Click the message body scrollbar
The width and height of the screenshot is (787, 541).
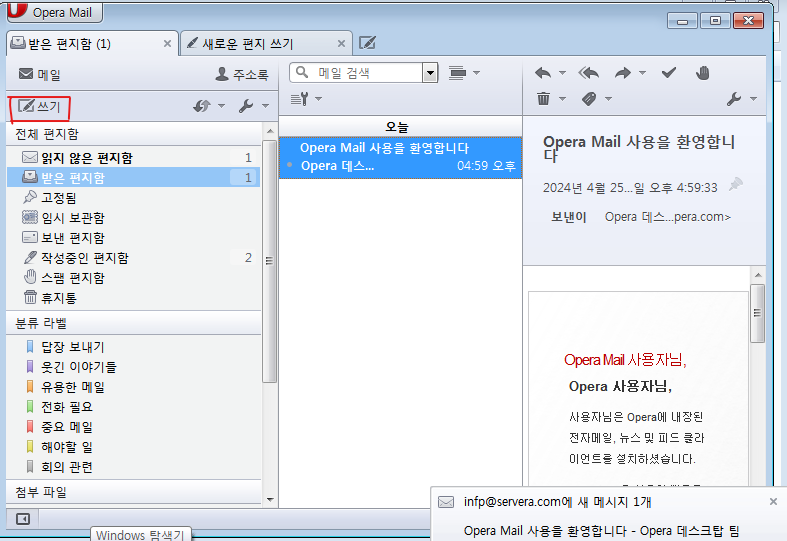click(757, 313)
